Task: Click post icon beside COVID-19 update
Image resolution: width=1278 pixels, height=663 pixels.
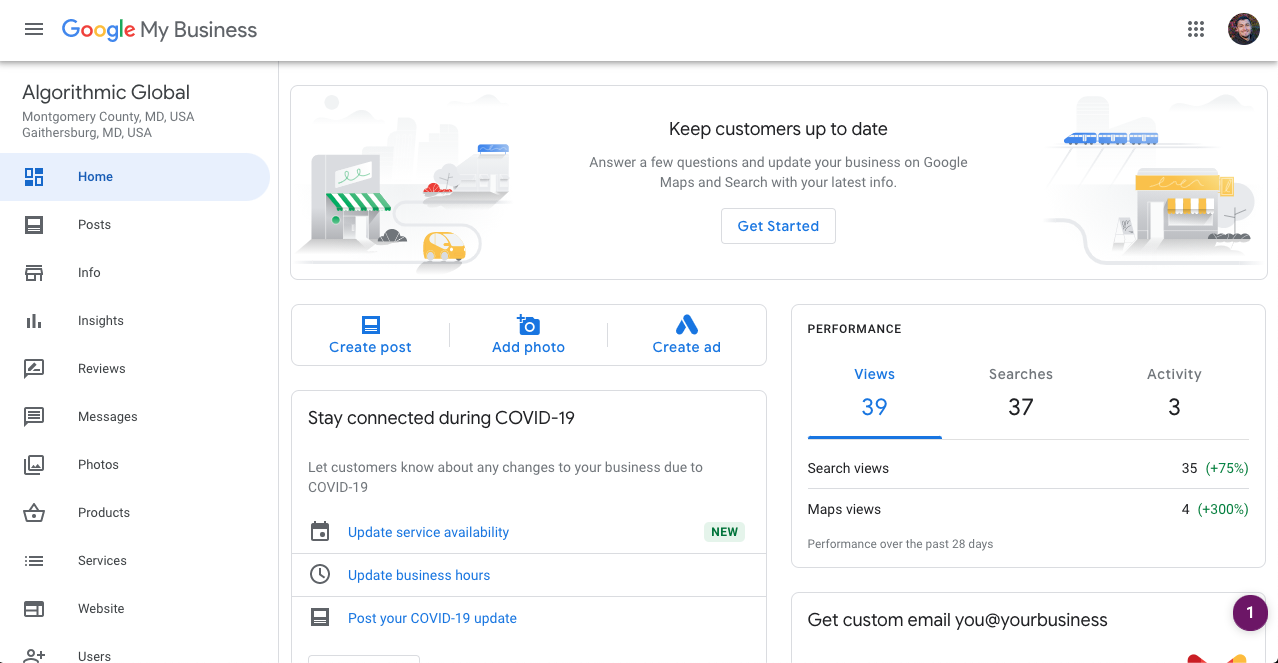Action: 320,618
